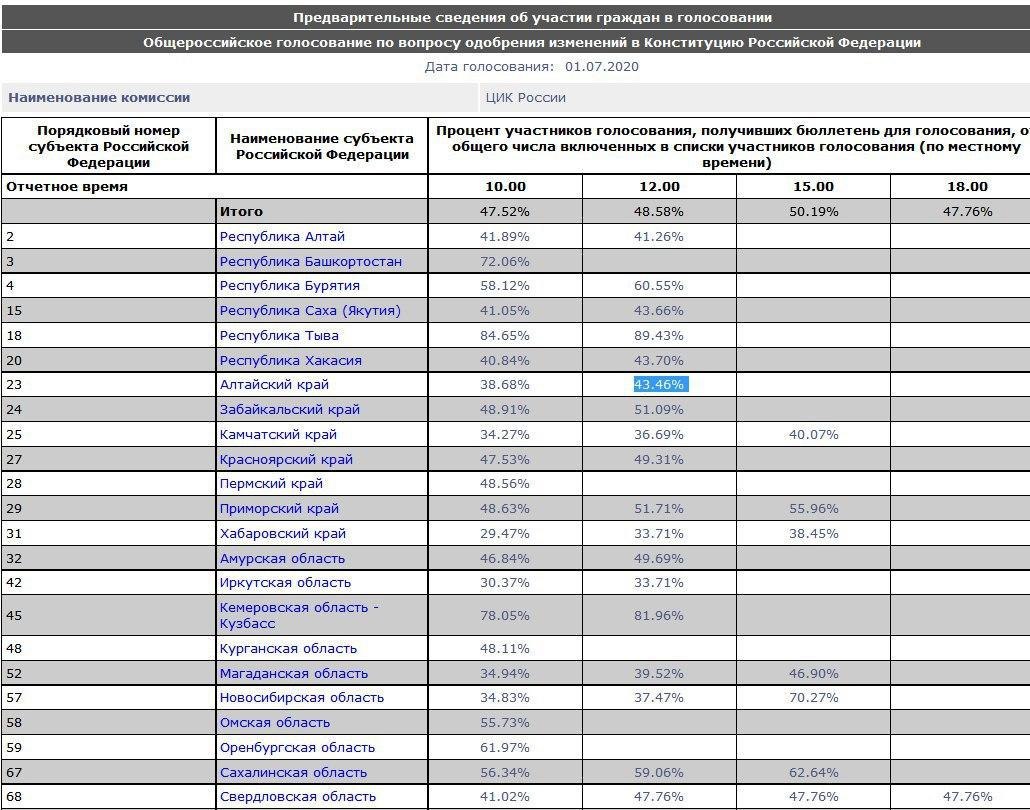Open the Новосибирская область link
Viewport: 1030px width, 810px height.
point(302,698)
